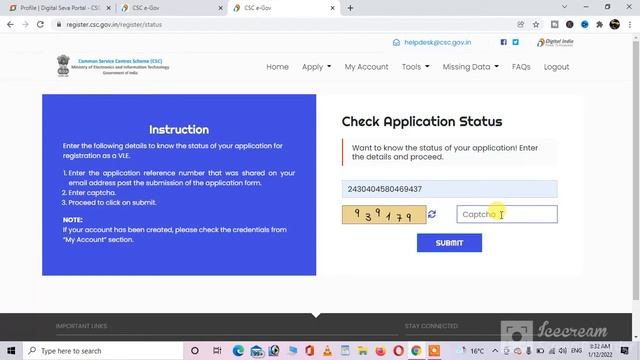Click the SUBMIT button
Screen dimensions: 640x360
(449, 243)
